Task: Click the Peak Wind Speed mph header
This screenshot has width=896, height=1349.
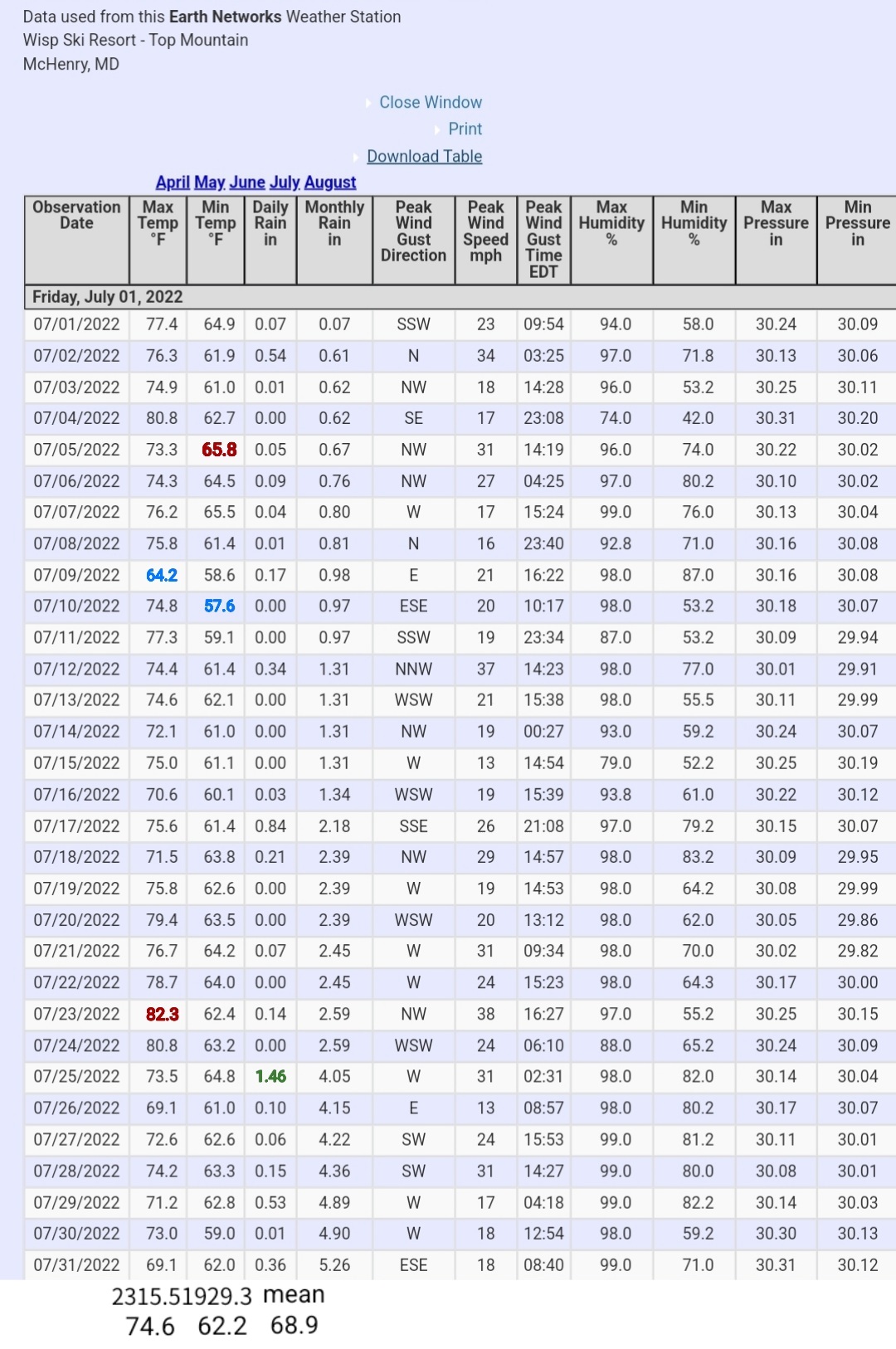Action: point(485,239)
